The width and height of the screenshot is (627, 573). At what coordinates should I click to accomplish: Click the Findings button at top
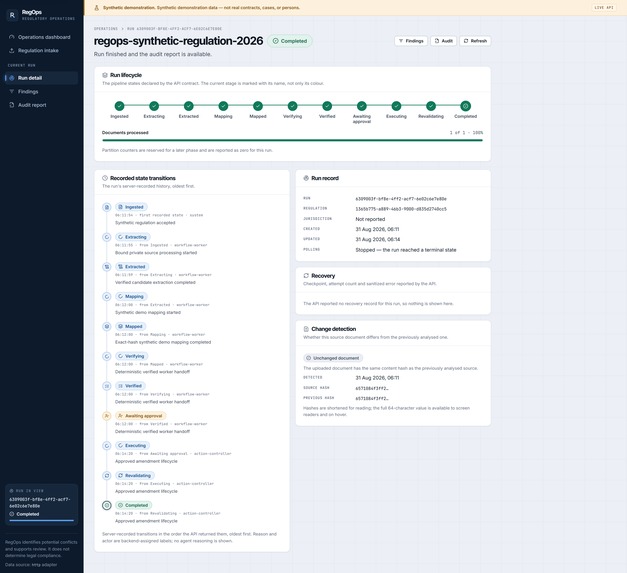(x=411, y=41)
